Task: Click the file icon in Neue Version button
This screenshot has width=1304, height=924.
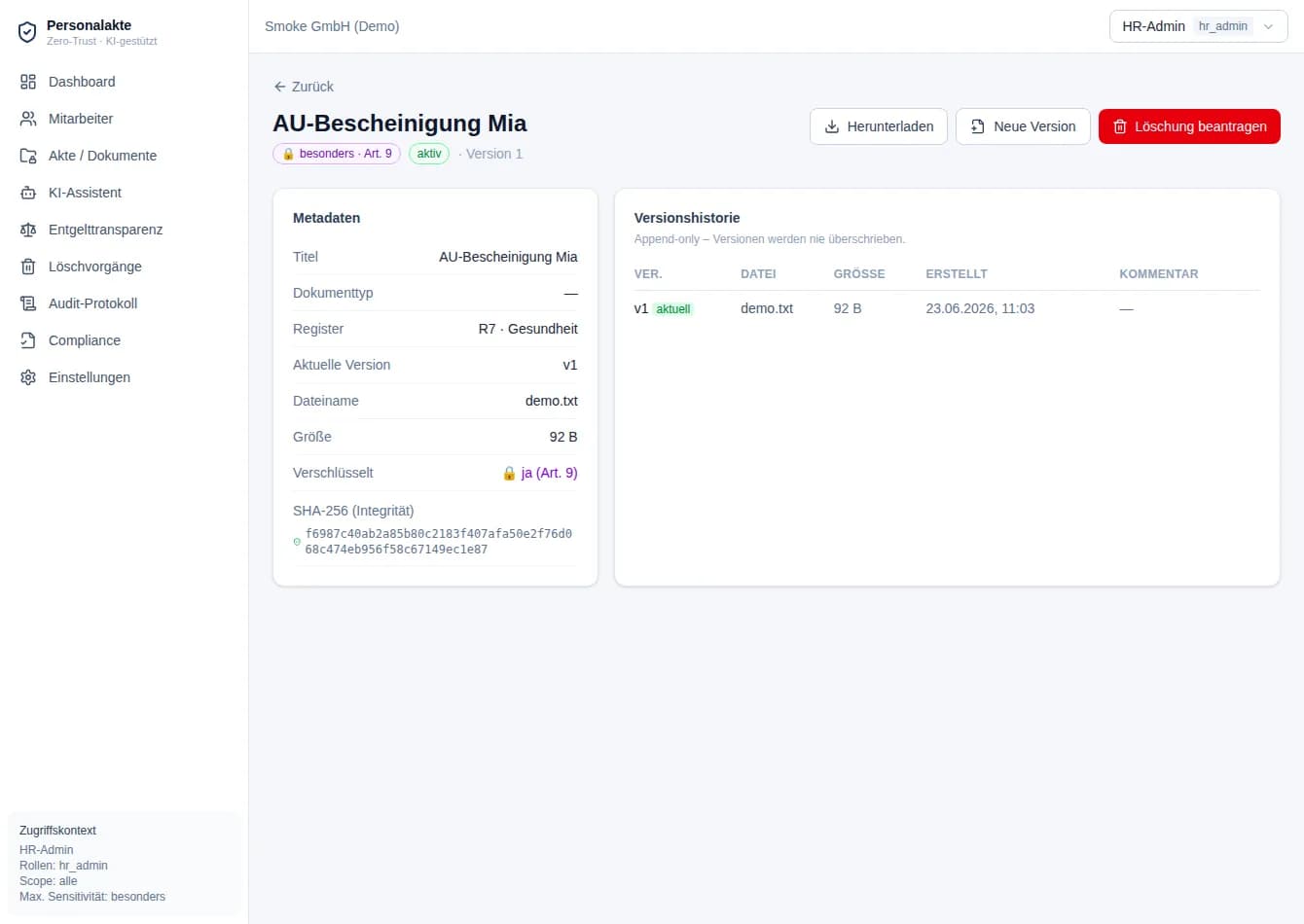Action: (978, 126)
